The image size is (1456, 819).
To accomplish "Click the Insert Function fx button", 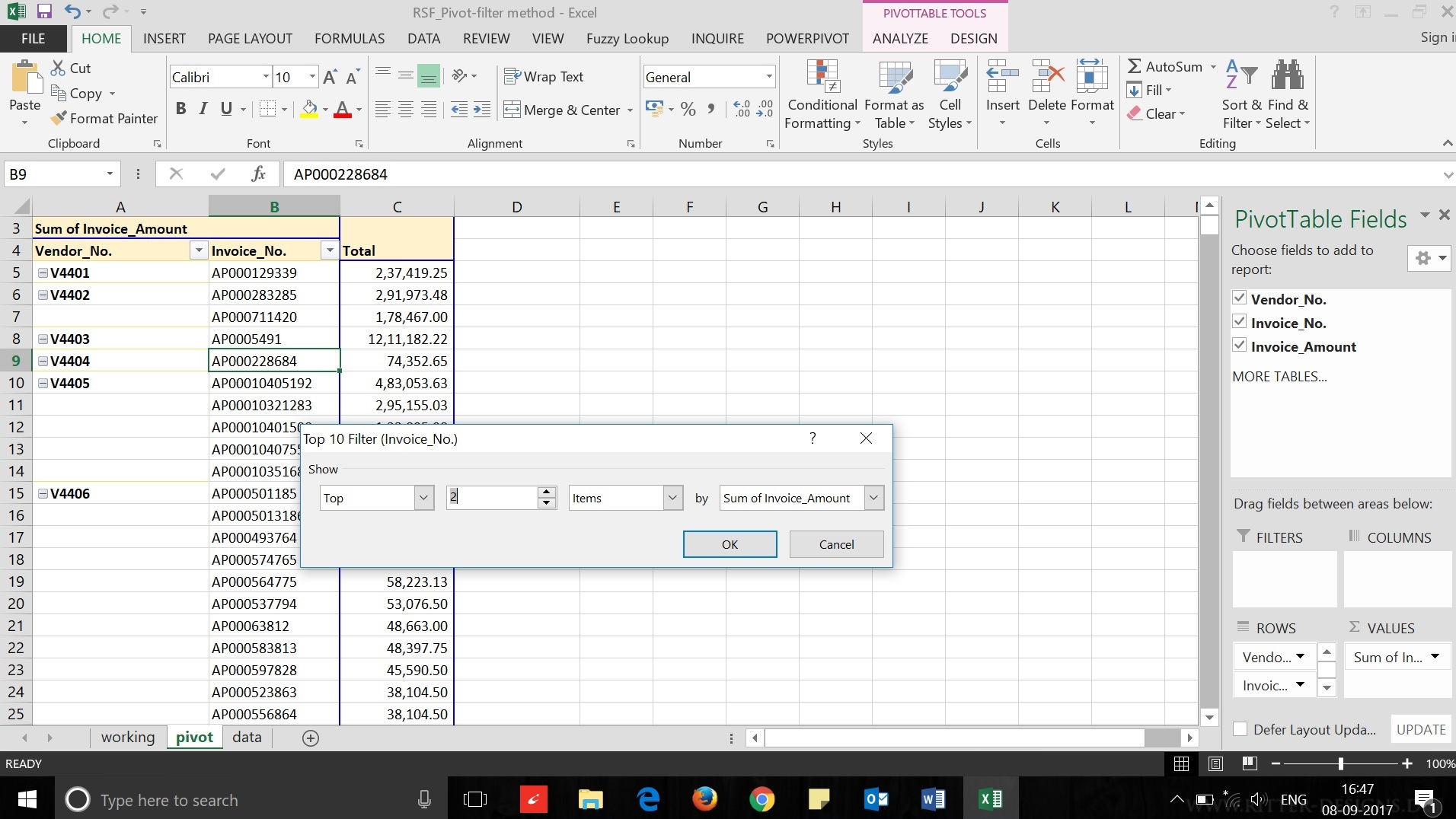I will pos(258,174).
